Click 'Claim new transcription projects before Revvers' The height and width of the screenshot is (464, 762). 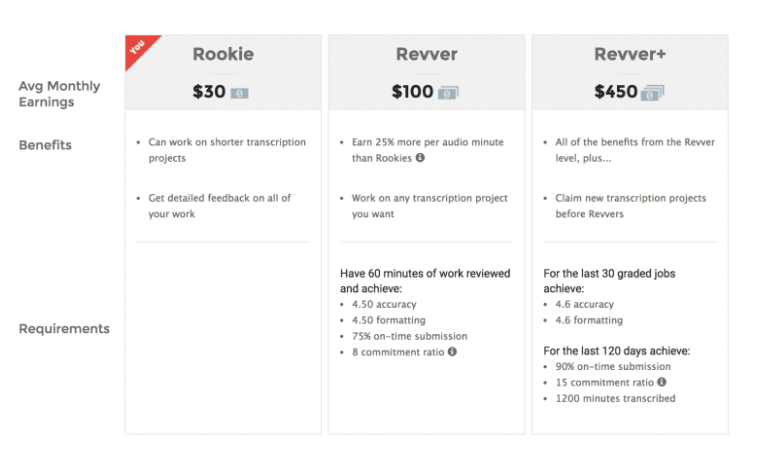pyautogui.click(x=631, y=206)
